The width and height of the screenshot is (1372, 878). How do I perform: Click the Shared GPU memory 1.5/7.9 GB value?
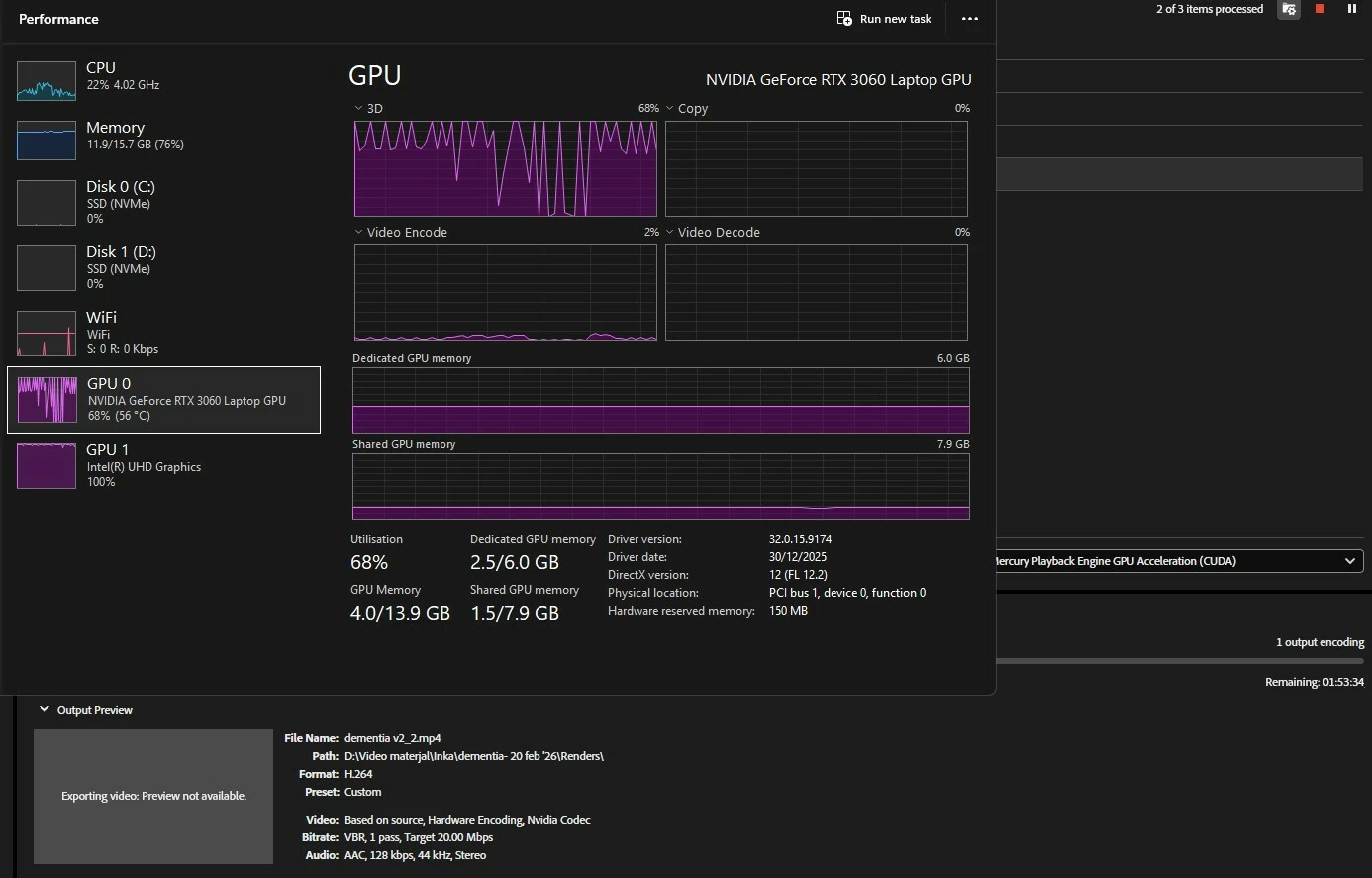515,613
